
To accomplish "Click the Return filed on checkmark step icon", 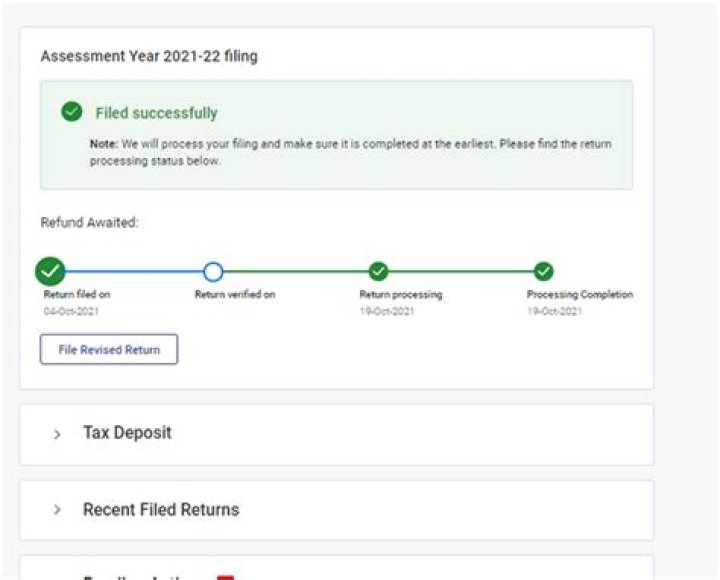I will click(50, 271).
